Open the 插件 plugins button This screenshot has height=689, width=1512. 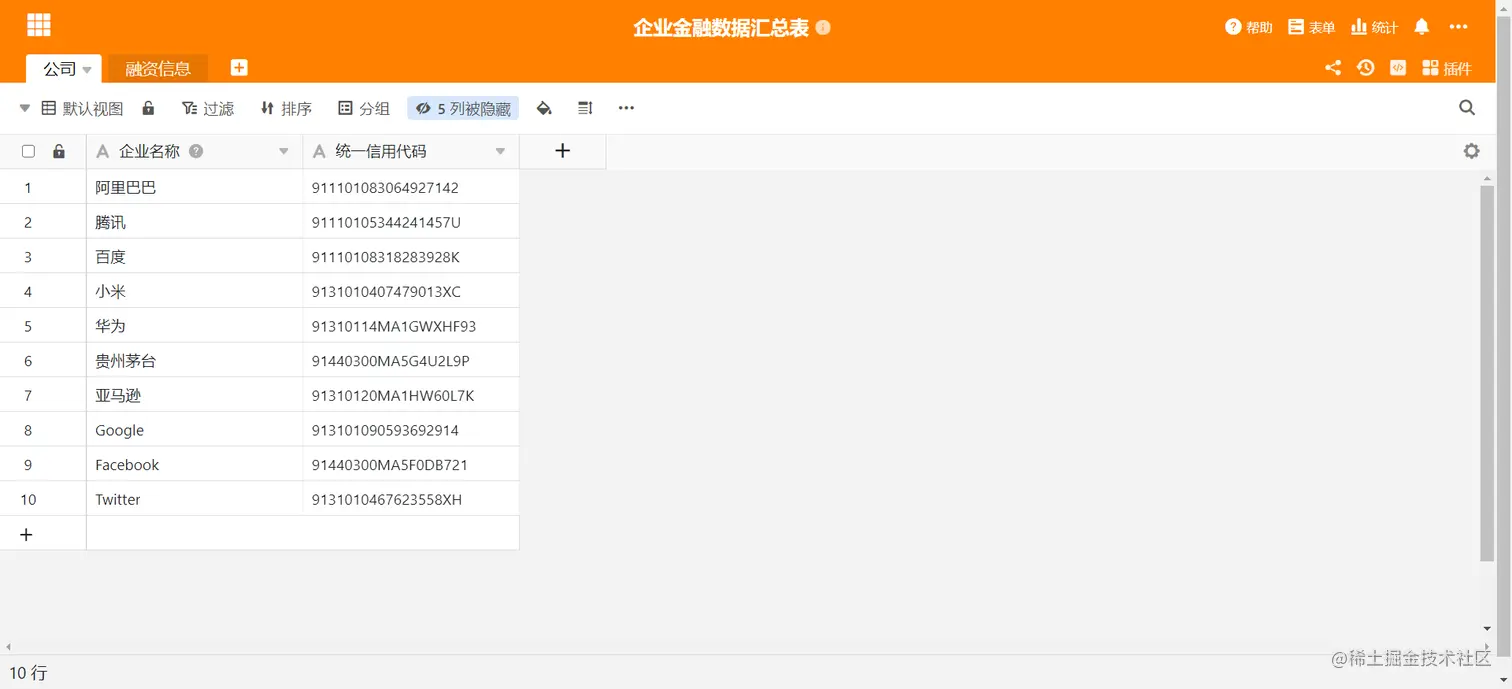pyautogui.click(x=1447, y=68)
